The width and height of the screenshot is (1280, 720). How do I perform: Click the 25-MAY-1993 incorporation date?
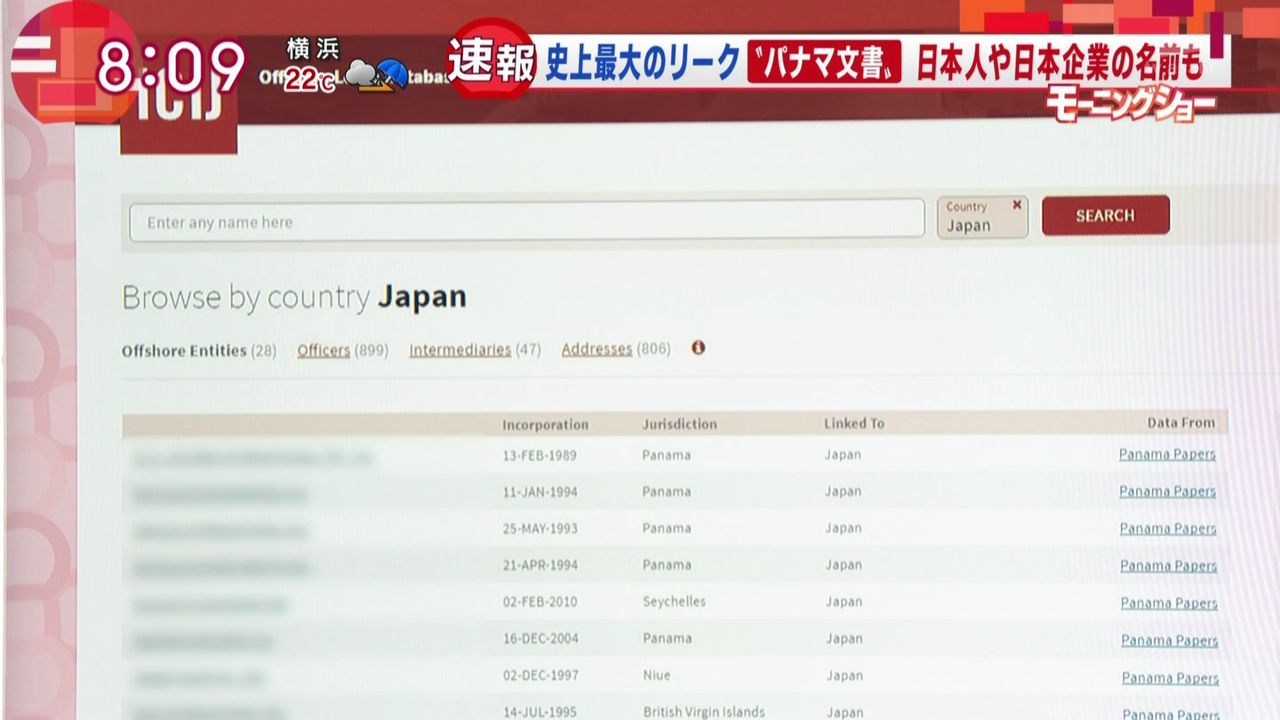coord(540,528)
